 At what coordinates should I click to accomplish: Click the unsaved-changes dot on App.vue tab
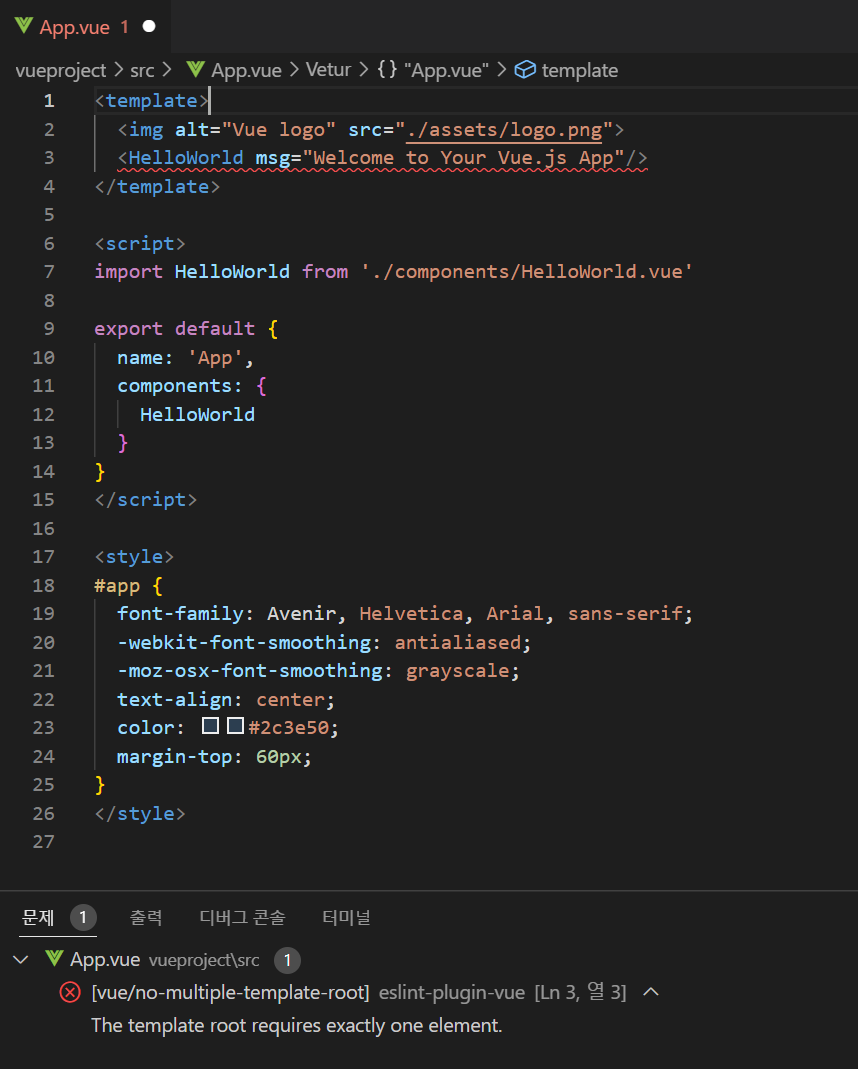pyautogui.click(x=149, y=27)
